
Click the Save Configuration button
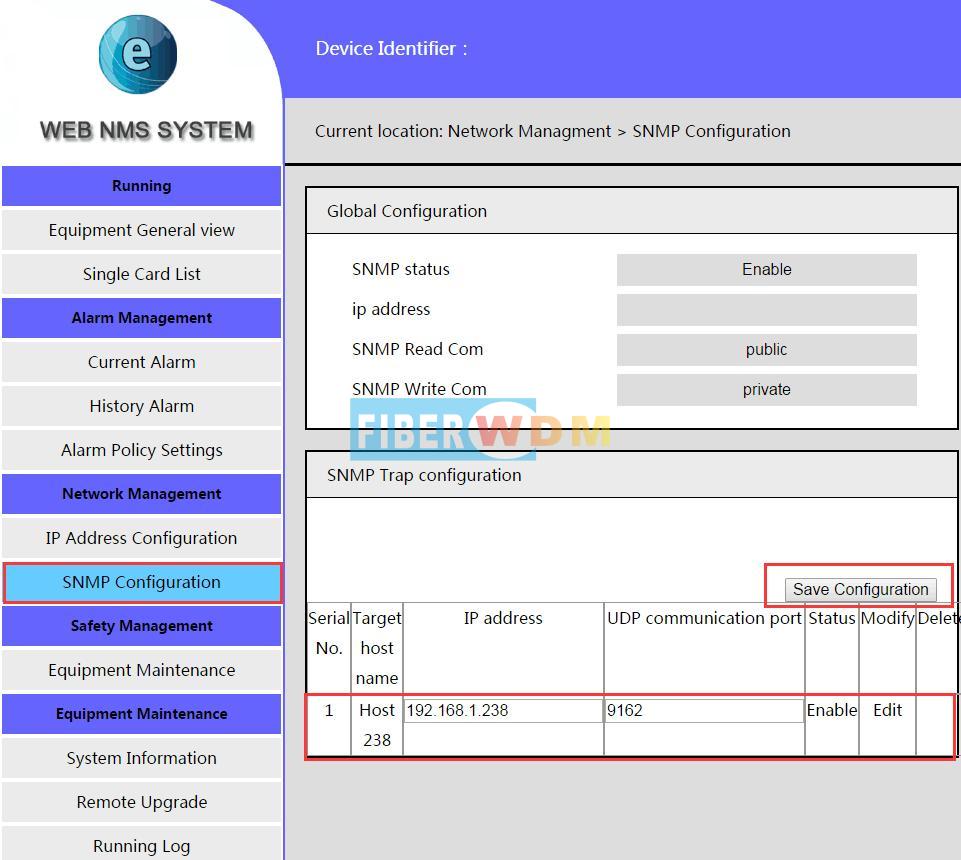[860, 589]
